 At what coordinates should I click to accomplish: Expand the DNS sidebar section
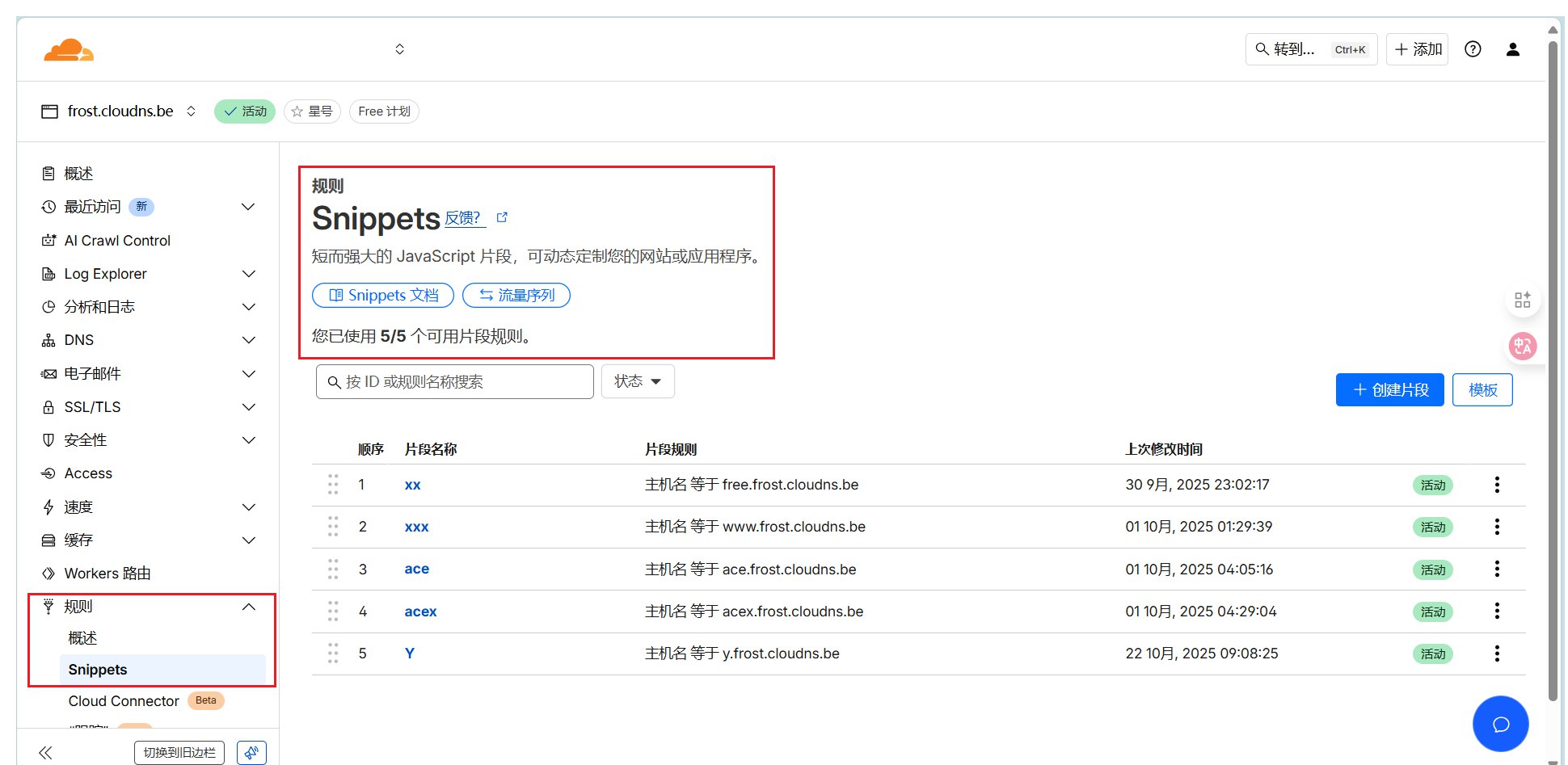point(249,340)
